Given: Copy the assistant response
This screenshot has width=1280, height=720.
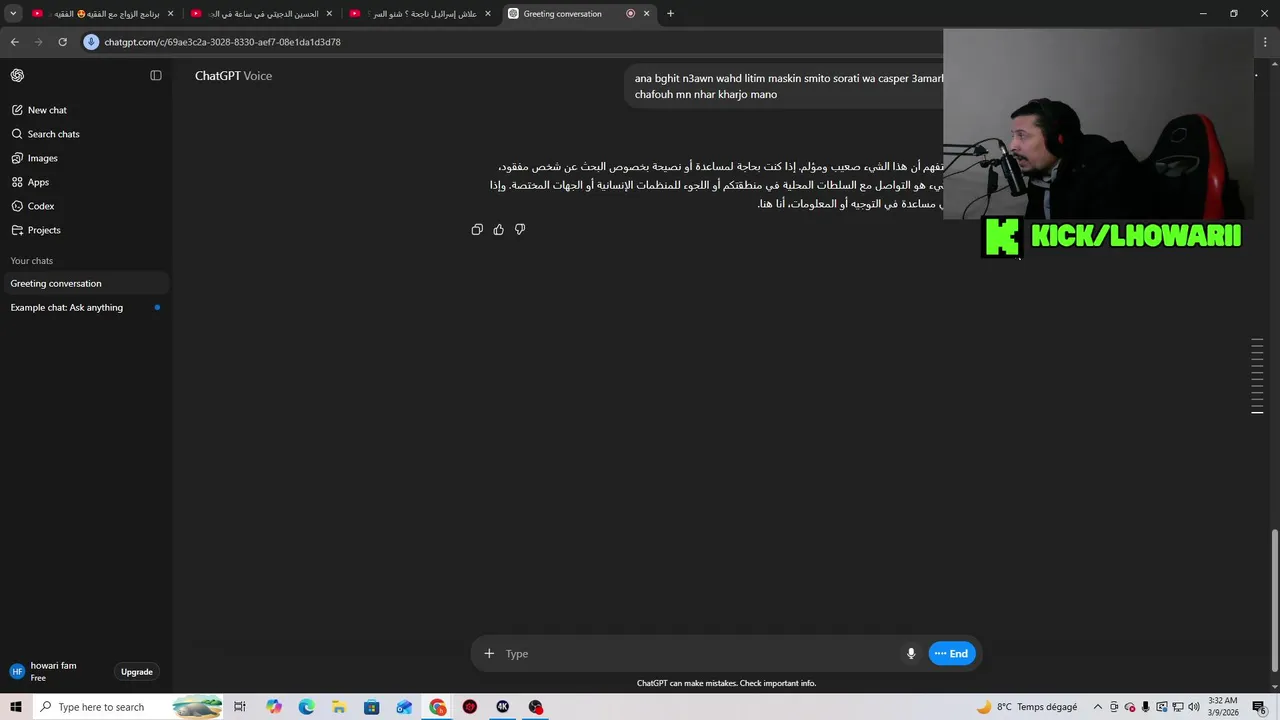Looking at the screenshot, I should click(477, 229).
